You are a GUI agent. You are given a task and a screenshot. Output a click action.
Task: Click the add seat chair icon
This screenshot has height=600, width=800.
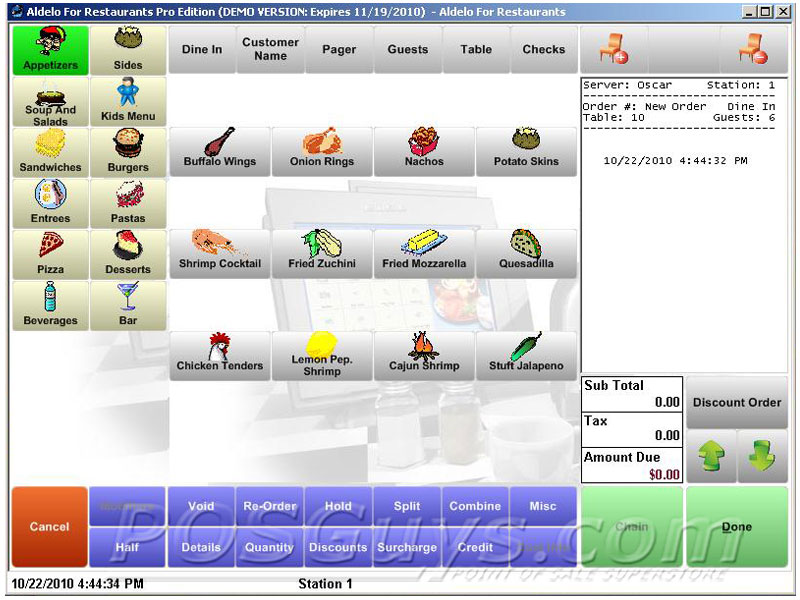[x=614, y=49]
